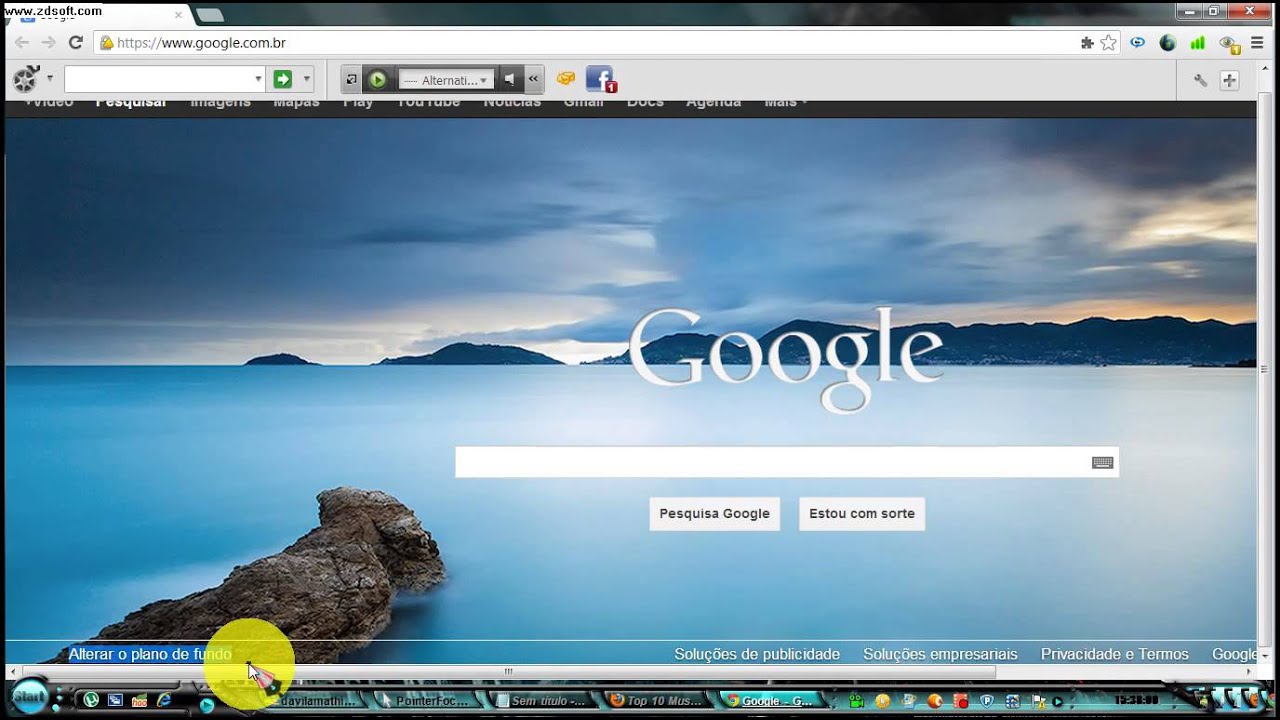The width and height of the screenshot is (1280, 720).
Task: Click the Facebook toolbar icon with notification
Action: 600,80
